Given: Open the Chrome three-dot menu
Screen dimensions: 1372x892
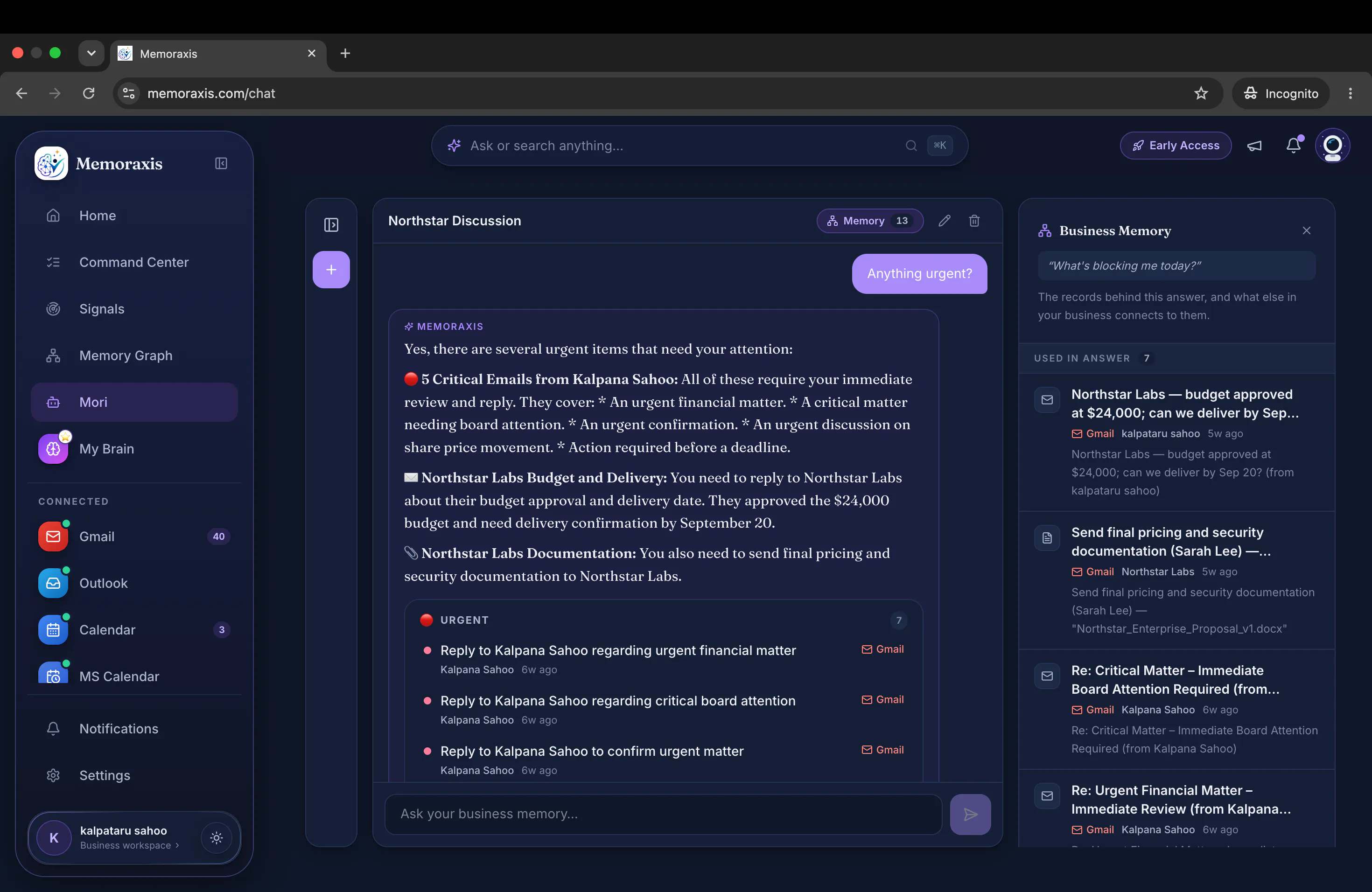Looking at the screenshot, I should 1350,93.
